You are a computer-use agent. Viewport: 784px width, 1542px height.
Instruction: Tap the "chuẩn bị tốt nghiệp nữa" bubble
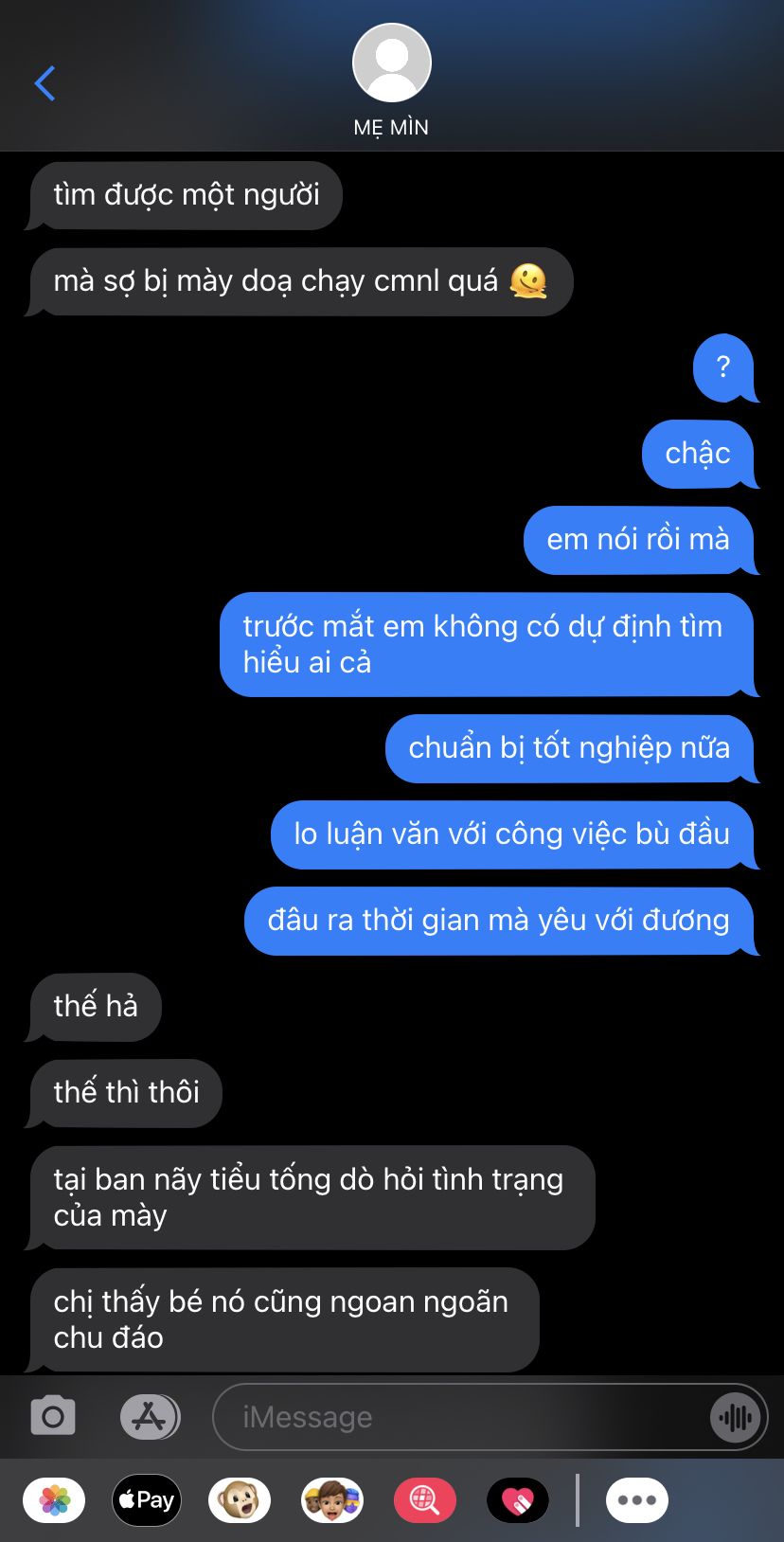570,748
